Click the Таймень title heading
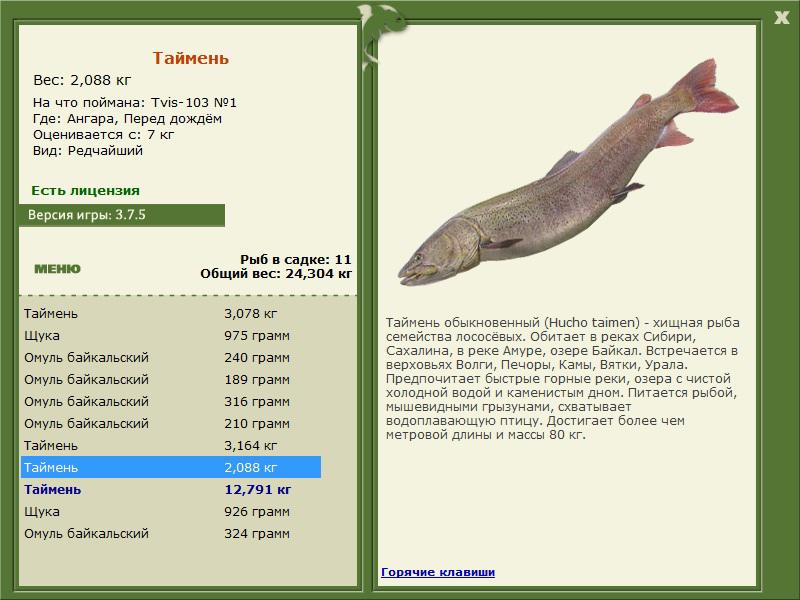 tap(190, 58)
